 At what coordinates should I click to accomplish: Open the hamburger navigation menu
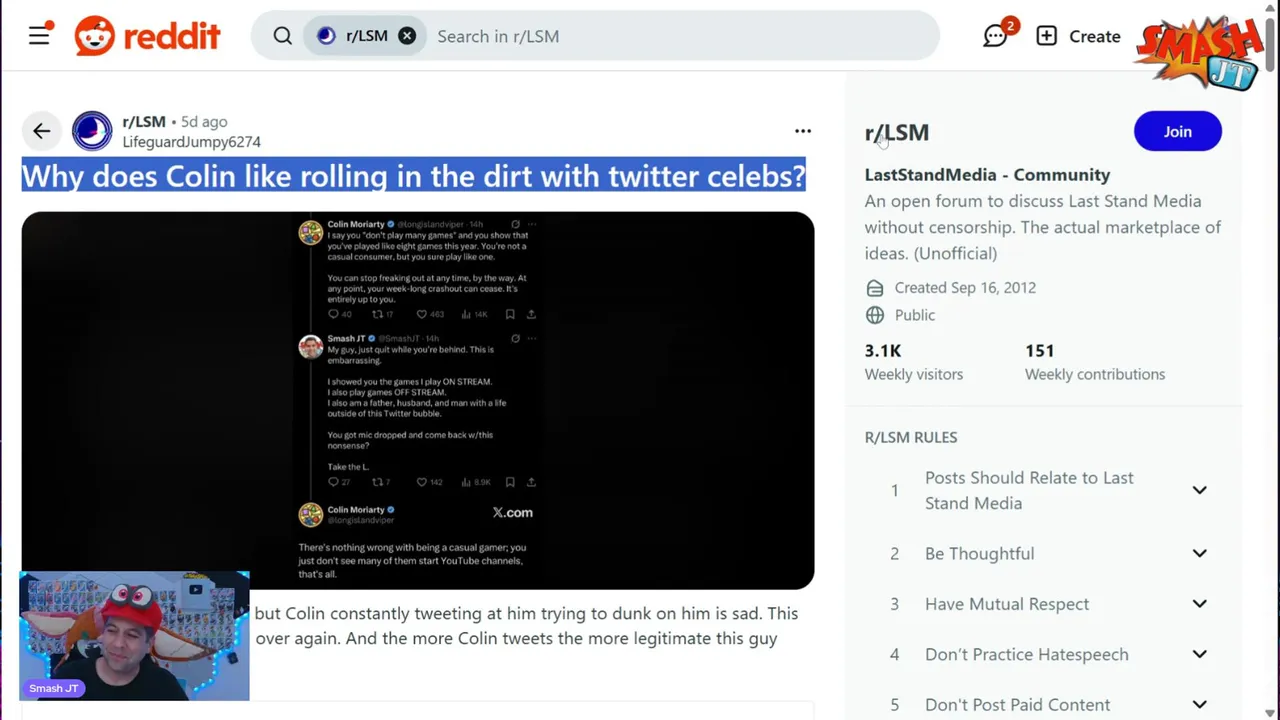pos(39,36)
